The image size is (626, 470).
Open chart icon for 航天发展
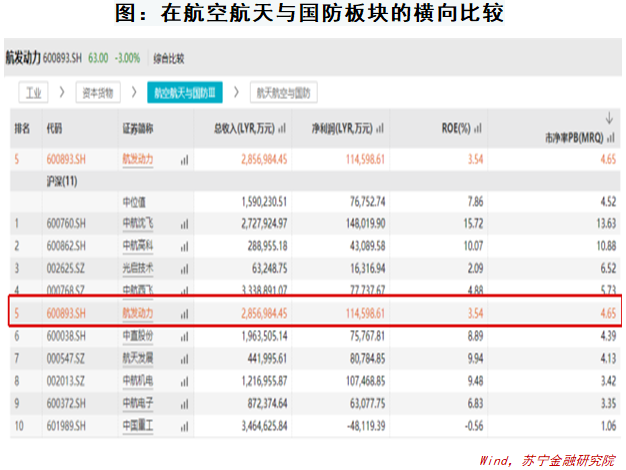[184, 357]
